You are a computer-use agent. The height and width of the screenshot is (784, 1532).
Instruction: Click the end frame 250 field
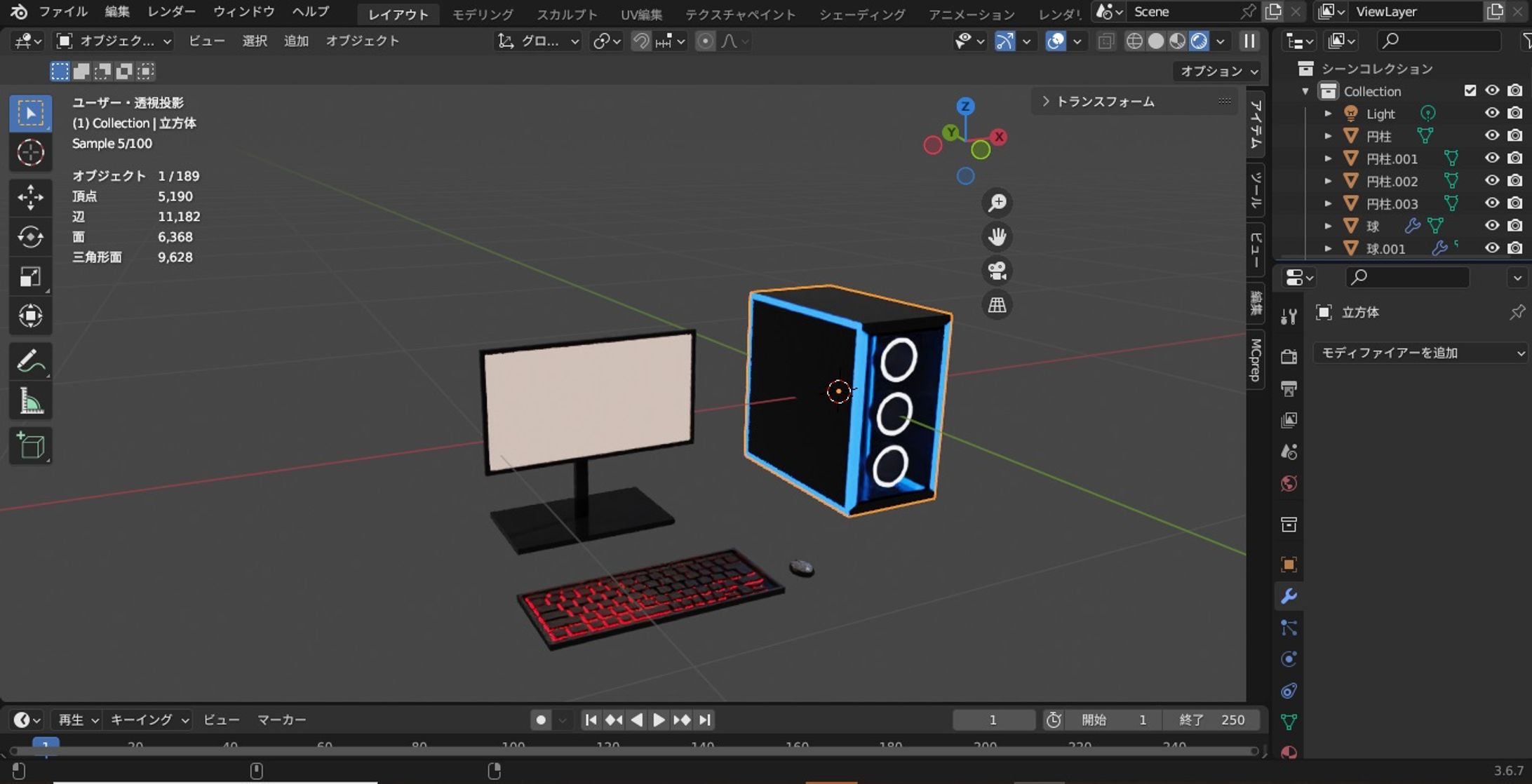pos(1212,719)
